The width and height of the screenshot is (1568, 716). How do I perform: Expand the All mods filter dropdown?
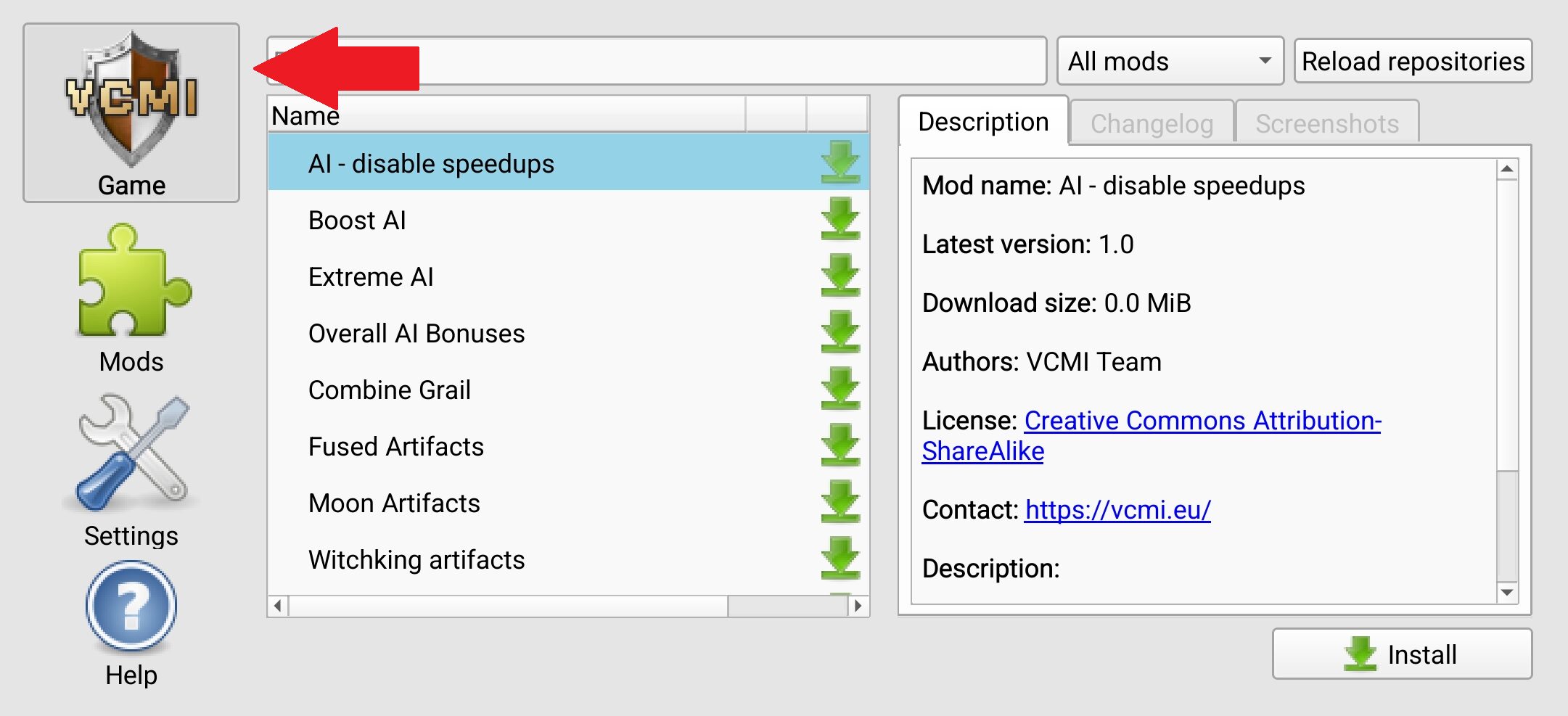pos(1170,62)
